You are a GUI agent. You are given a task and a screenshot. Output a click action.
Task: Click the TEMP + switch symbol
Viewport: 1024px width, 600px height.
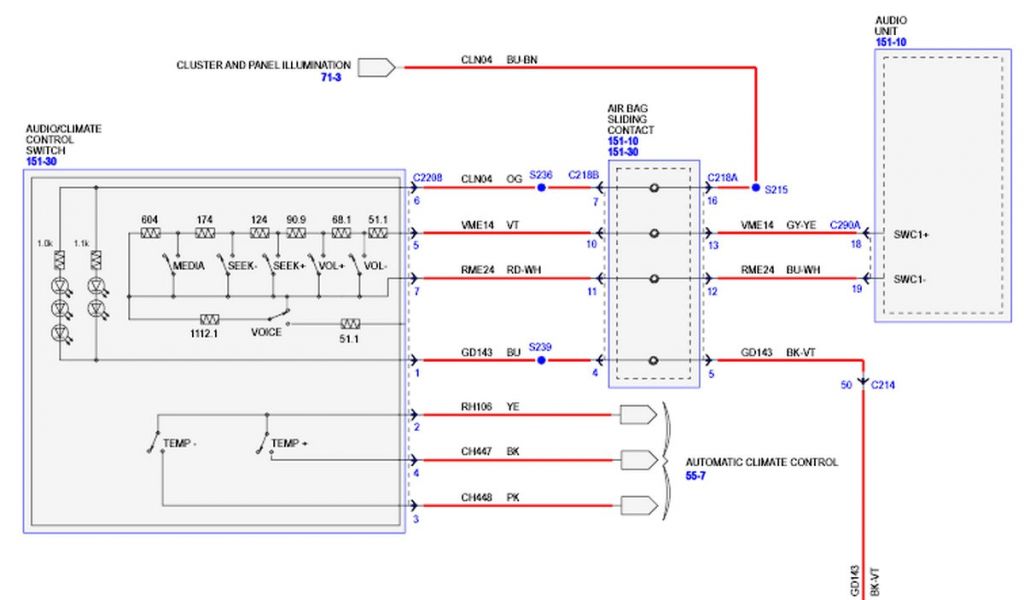[x=268, y=443]
